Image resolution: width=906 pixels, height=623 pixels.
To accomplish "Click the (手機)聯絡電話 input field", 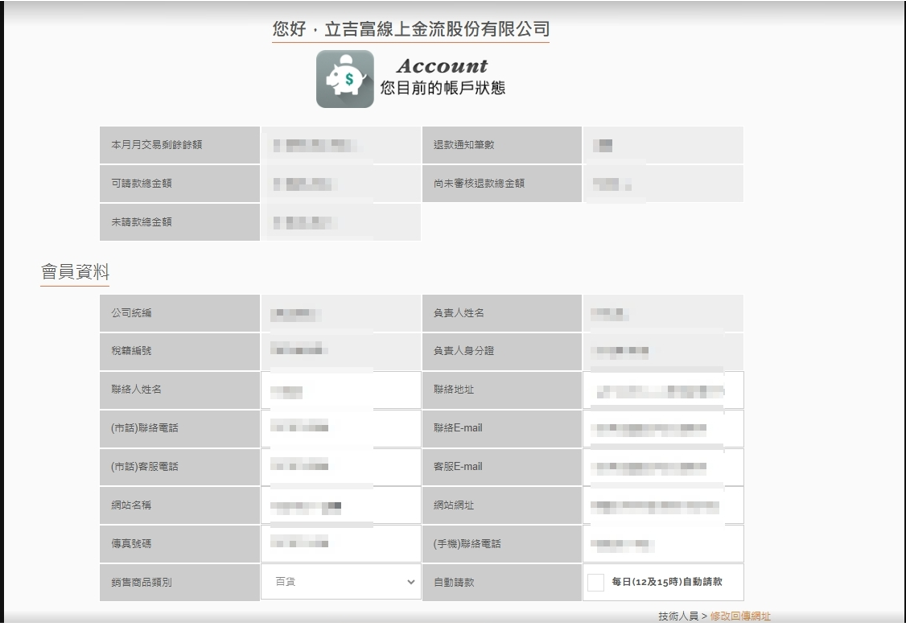I will tap(663, 544).
